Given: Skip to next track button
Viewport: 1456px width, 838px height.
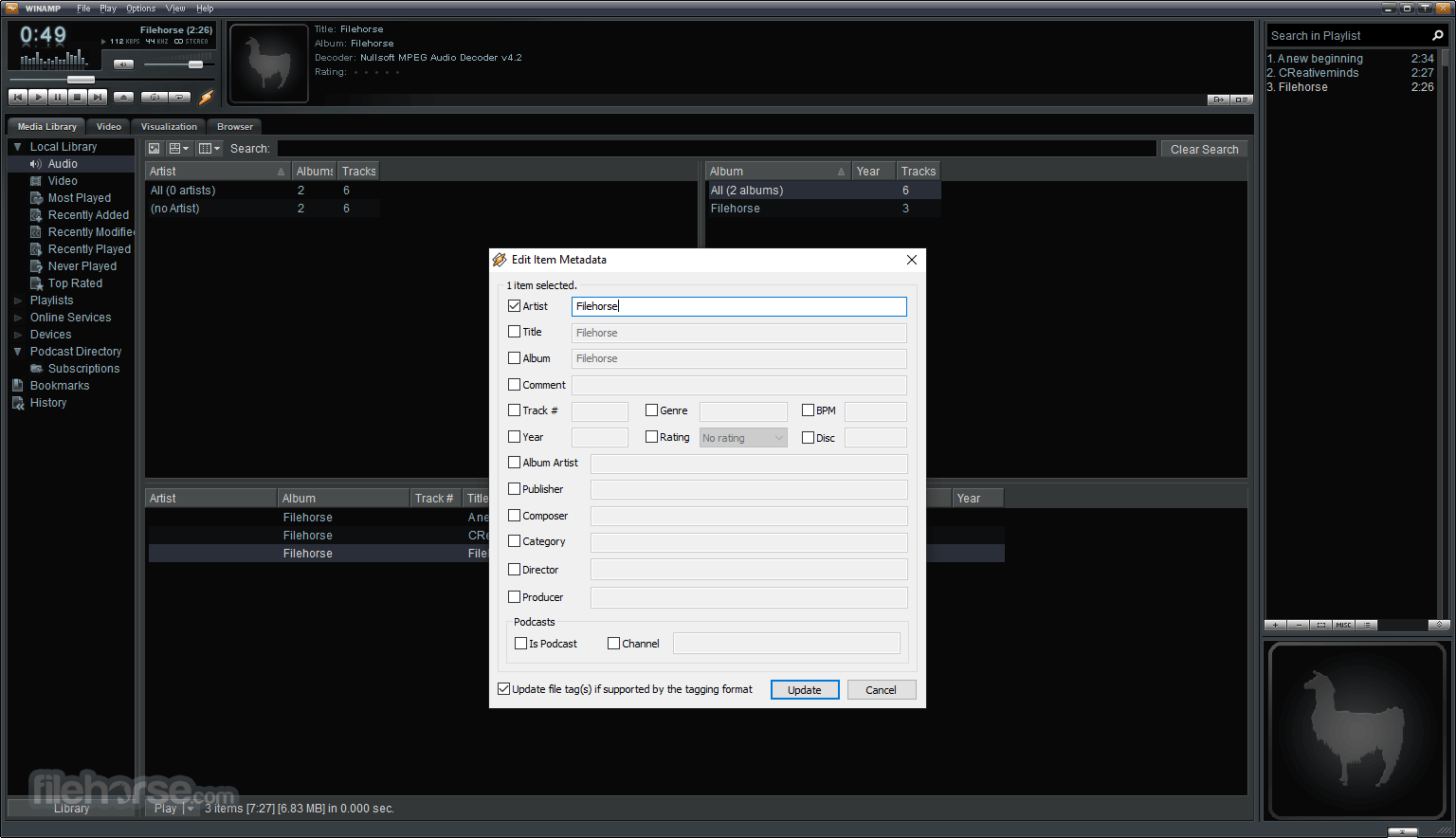Looking at the screenshot, I should pos(98,97).
